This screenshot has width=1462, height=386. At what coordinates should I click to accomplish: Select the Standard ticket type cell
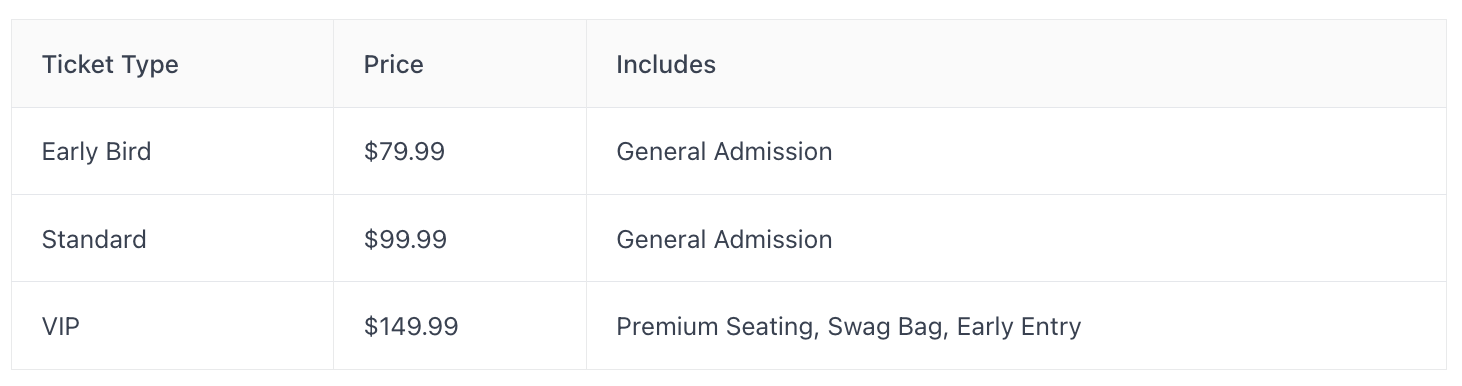pos(172,239)
